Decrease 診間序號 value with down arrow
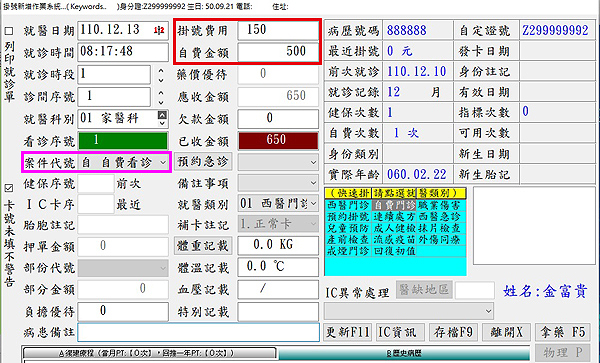The image size is (600, 363). click(x=161, y=102)
